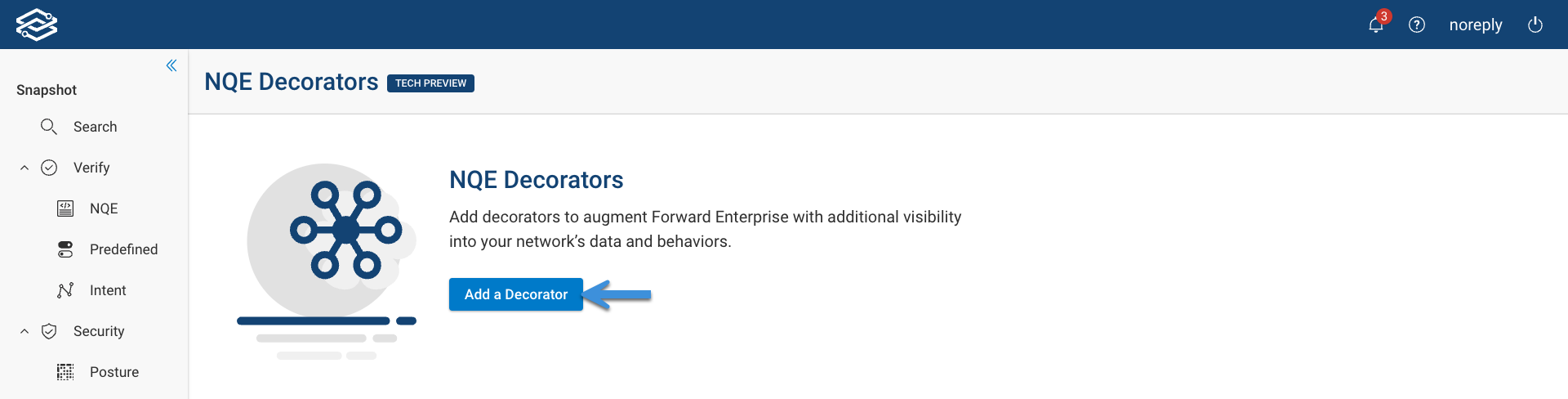Open the help question mark icon

pos(1417,25)
